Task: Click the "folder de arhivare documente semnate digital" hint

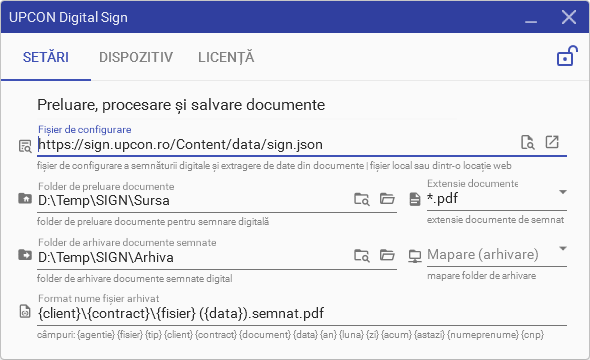Action: pos(134,279)
